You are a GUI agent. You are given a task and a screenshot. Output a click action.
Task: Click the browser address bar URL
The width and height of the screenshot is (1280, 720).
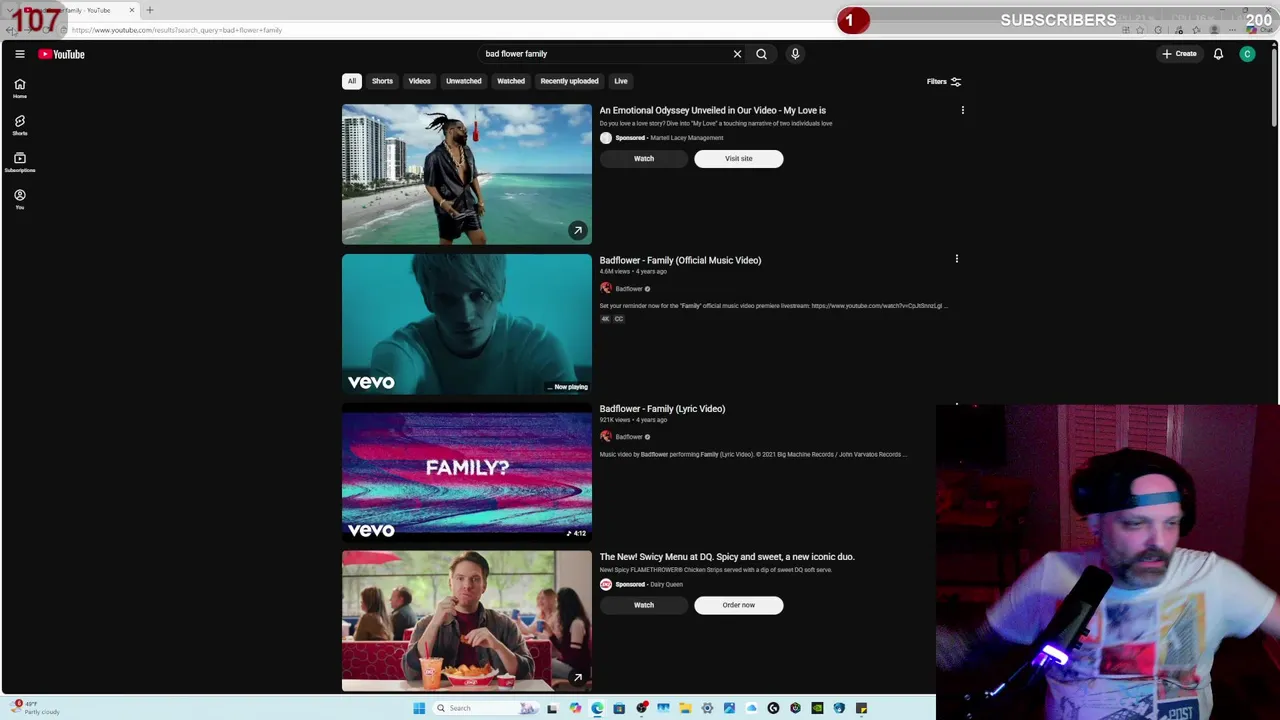(x=177, y=30)
